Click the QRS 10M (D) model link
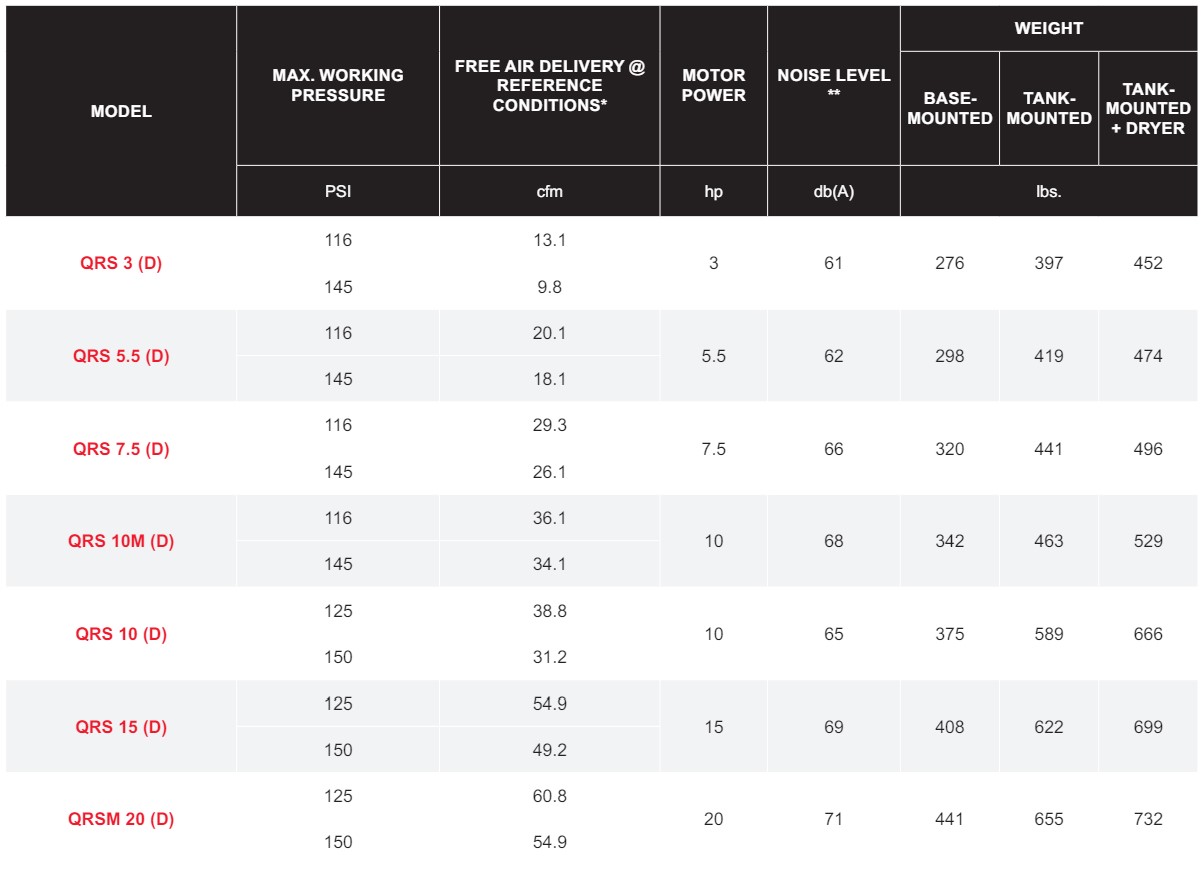1204x874 pixels. (121, 541)
